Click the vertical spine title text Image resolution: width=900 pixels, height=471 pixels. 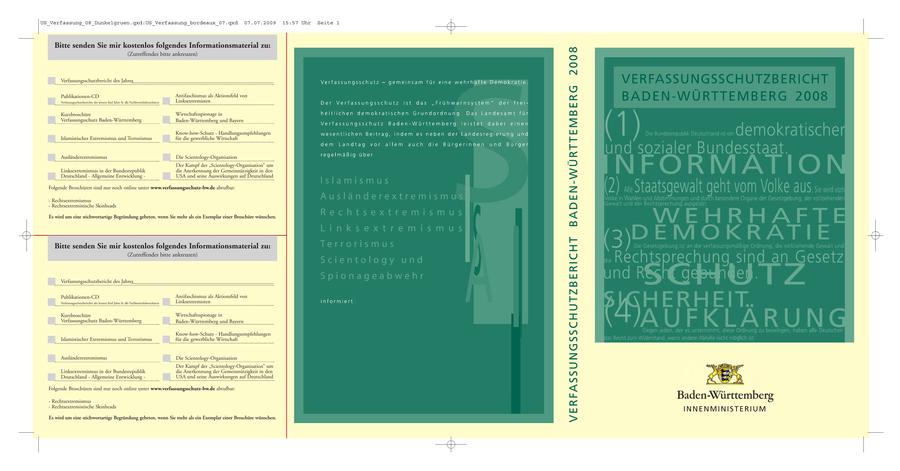point(572,234)
